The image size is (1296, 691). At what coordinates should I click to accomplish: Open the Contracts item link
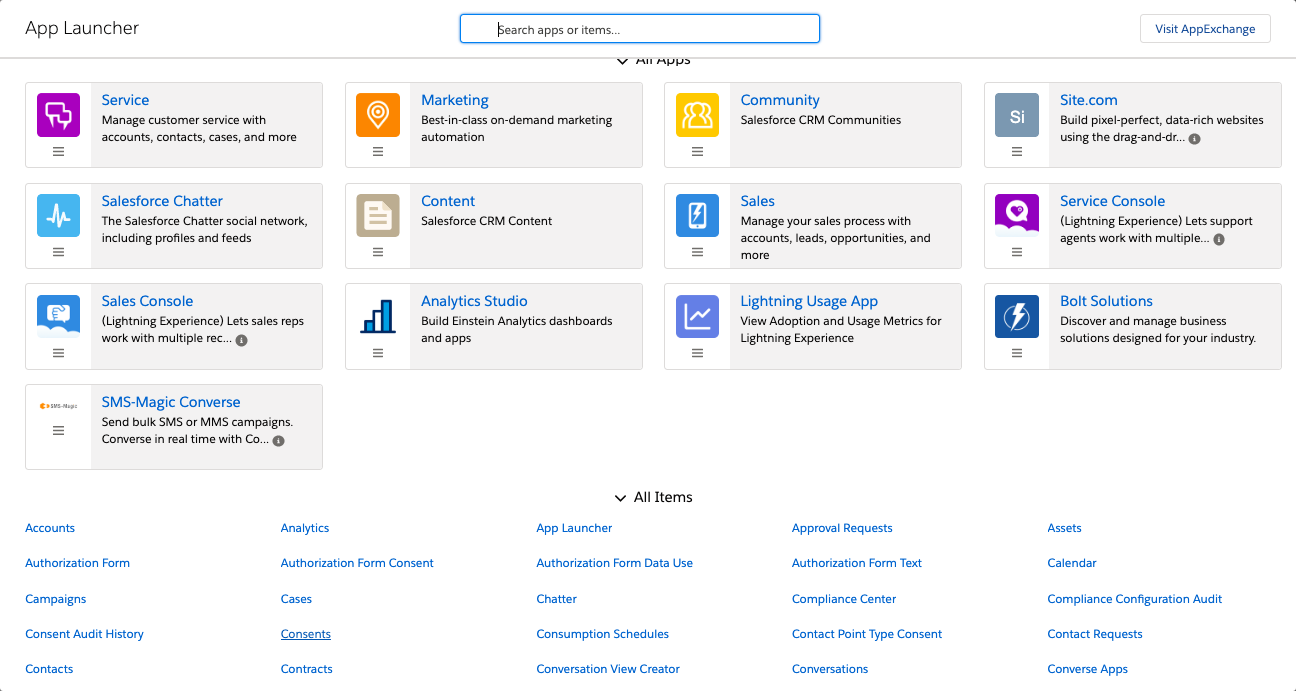coord(307,669)
